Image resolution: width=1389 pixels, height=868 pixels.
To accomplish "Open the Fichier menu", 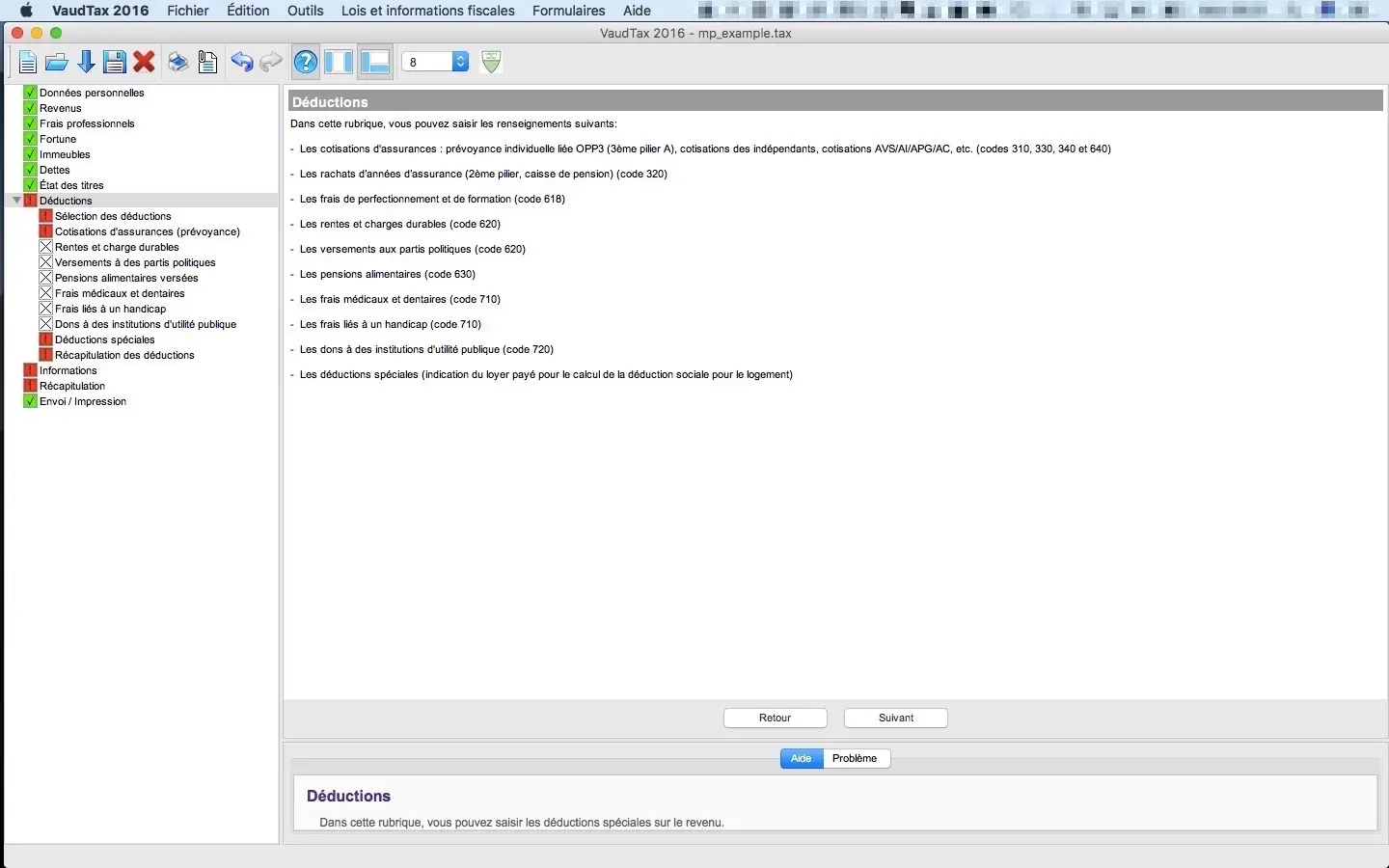I will tap(188, 11).
